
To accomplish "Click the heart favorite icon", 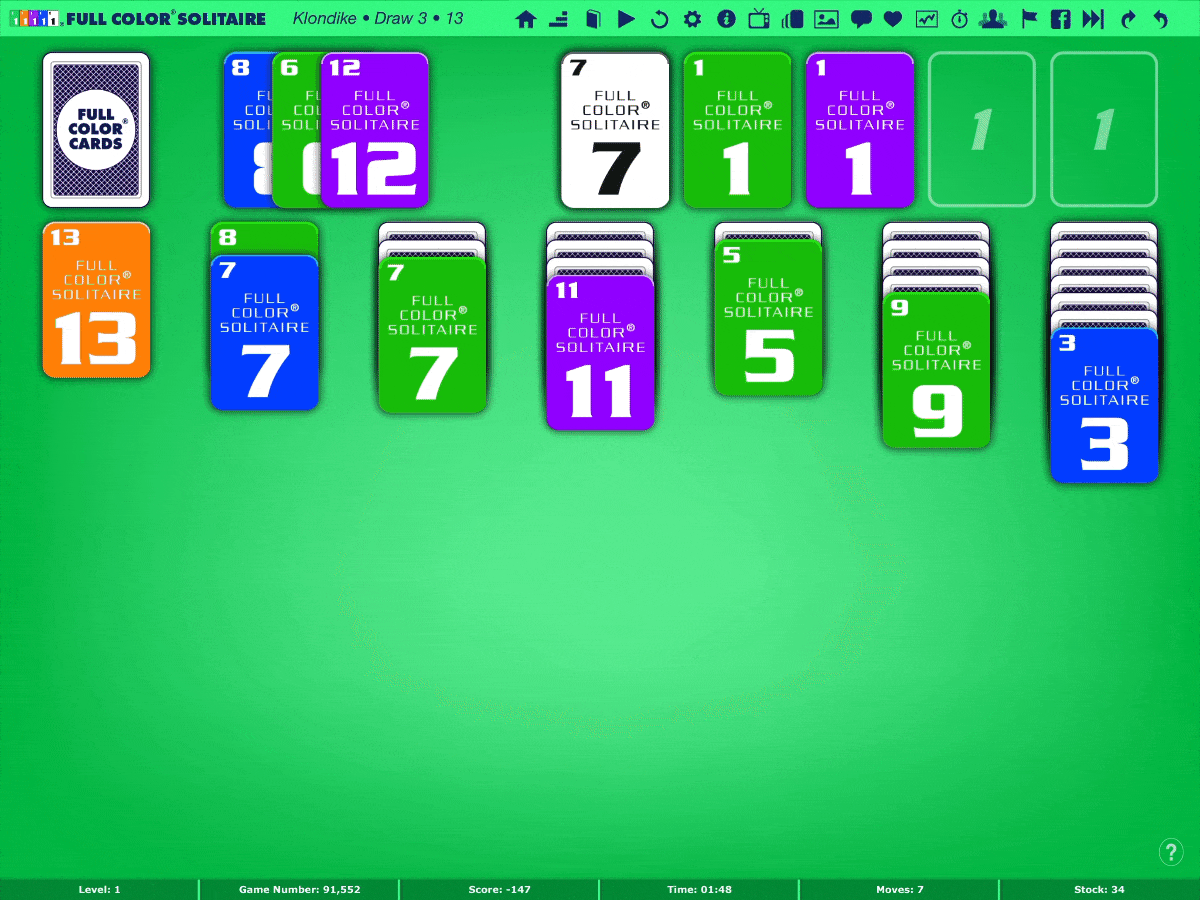I will coord(893,19).
